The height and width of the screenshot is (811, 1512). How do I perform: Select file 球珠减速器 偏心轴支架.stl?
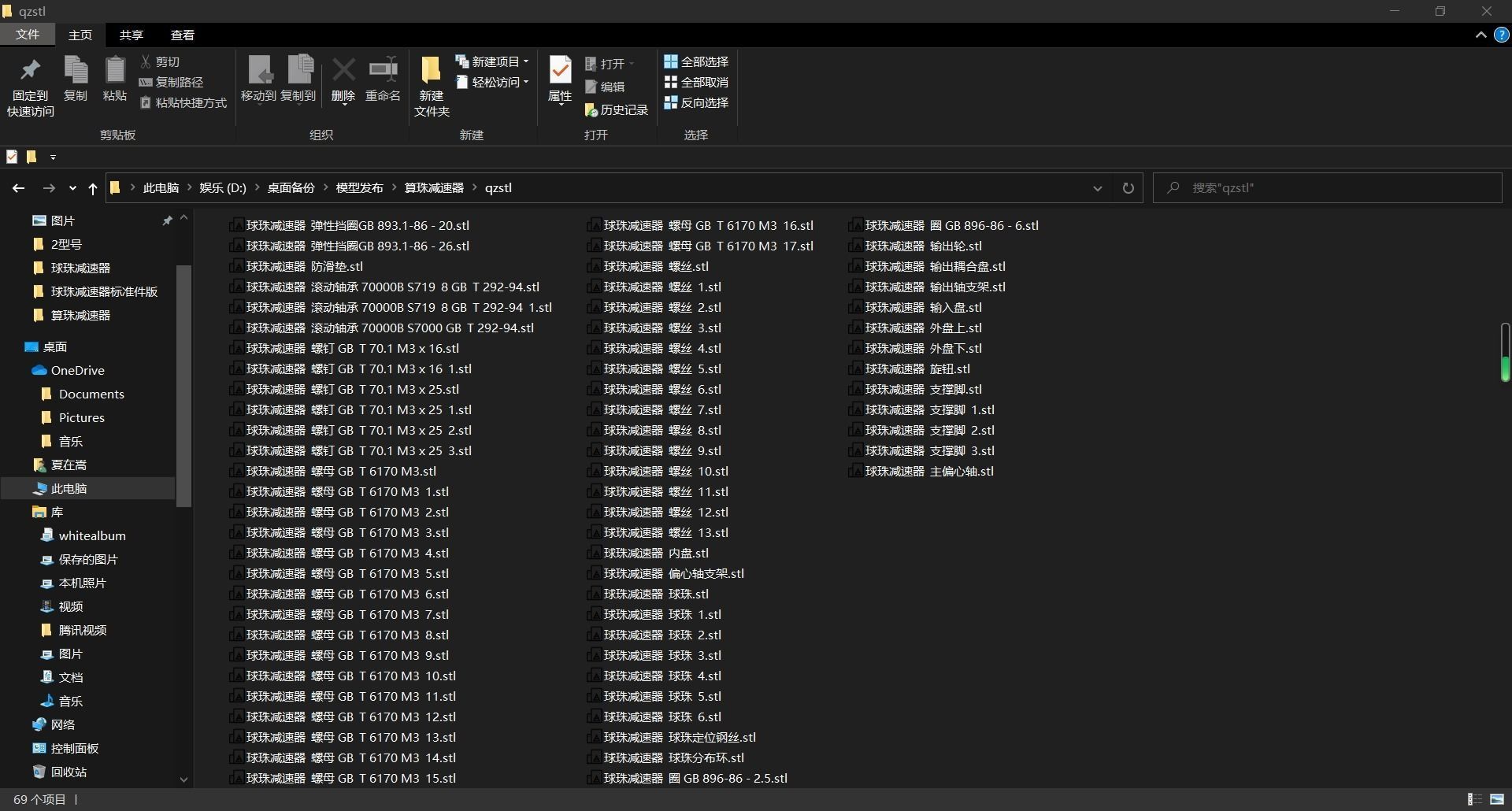[666, 573]
